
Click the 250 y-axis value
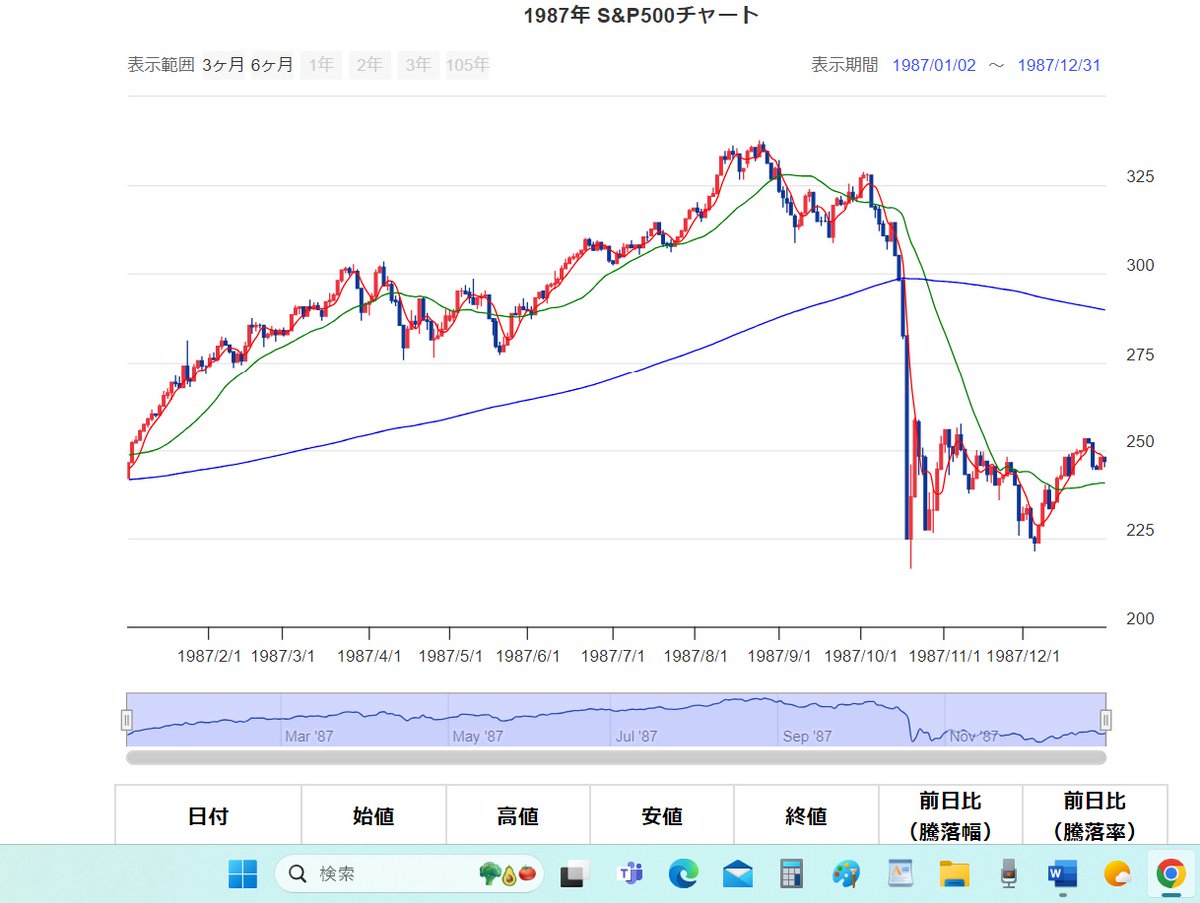1140,442
